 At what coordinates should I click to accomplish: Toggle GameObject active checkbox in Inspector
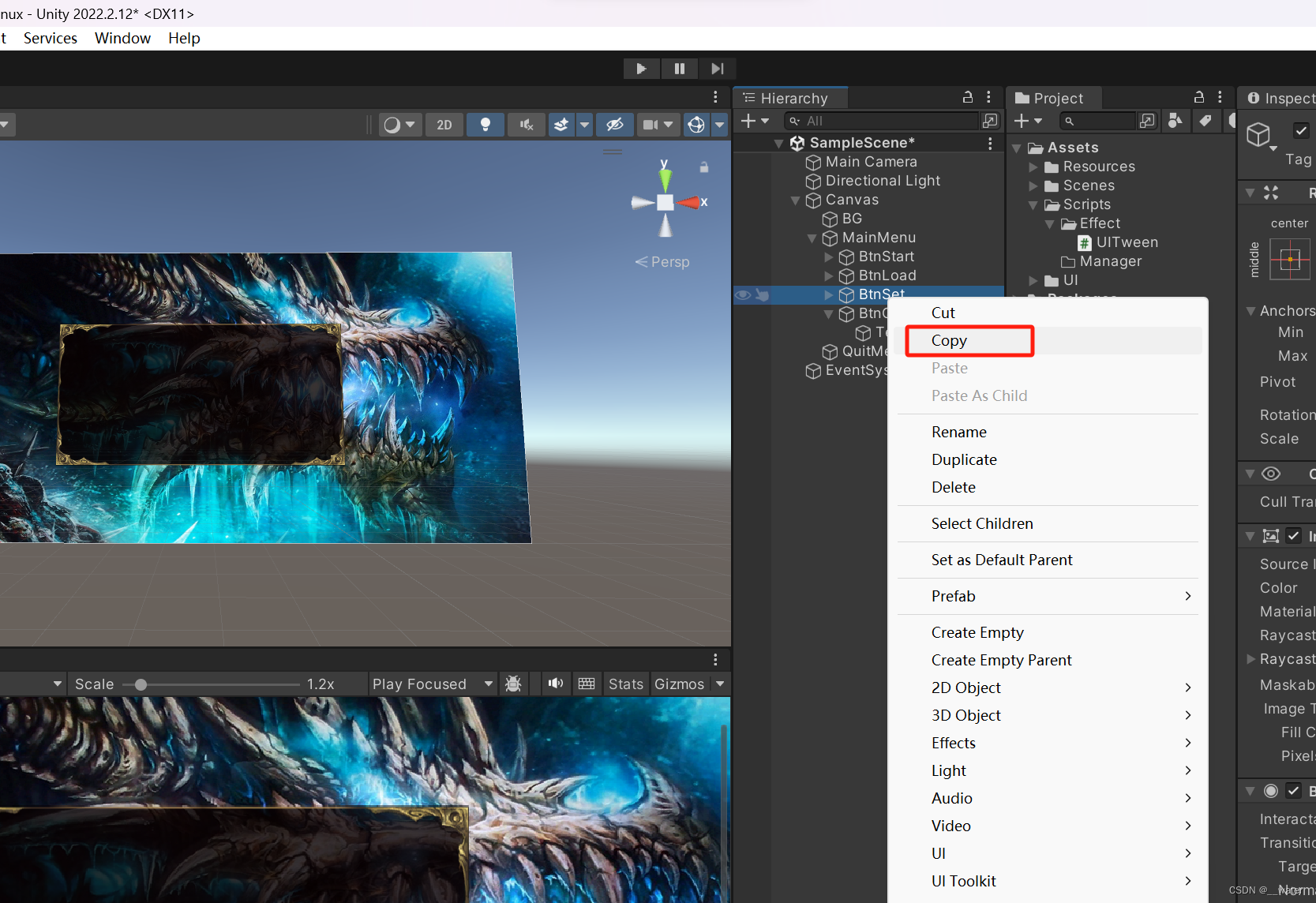(1301, 130)
